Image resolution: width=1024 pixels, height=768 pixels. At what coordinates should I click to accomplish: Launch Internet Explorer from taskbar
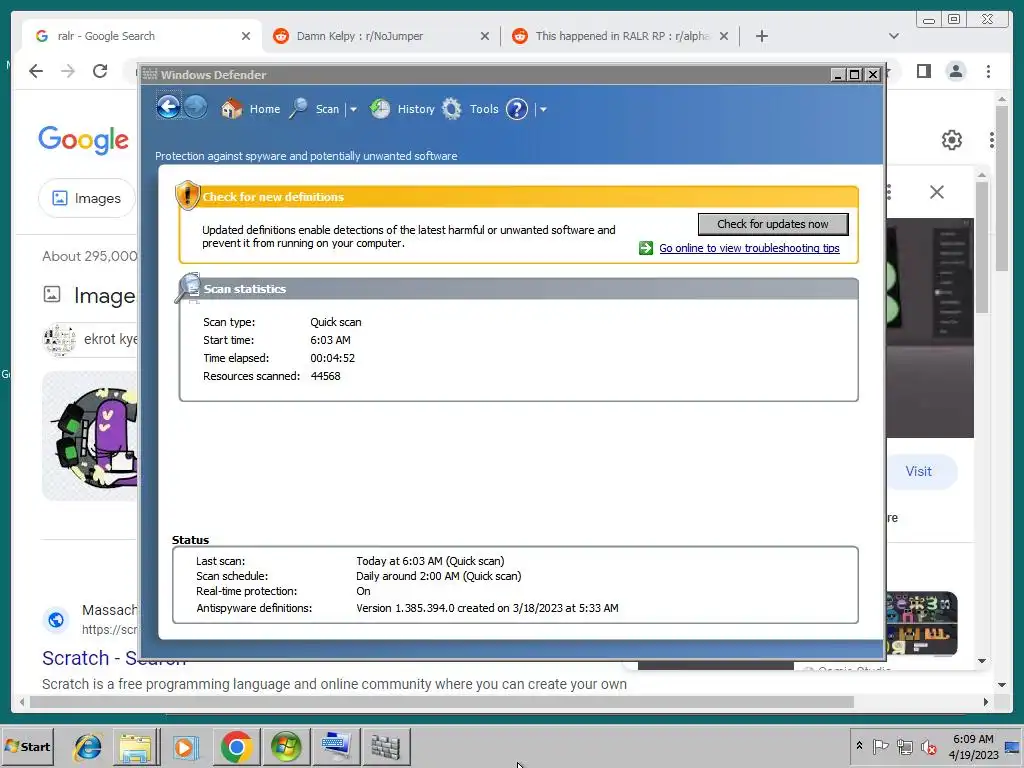coord(88,746)
